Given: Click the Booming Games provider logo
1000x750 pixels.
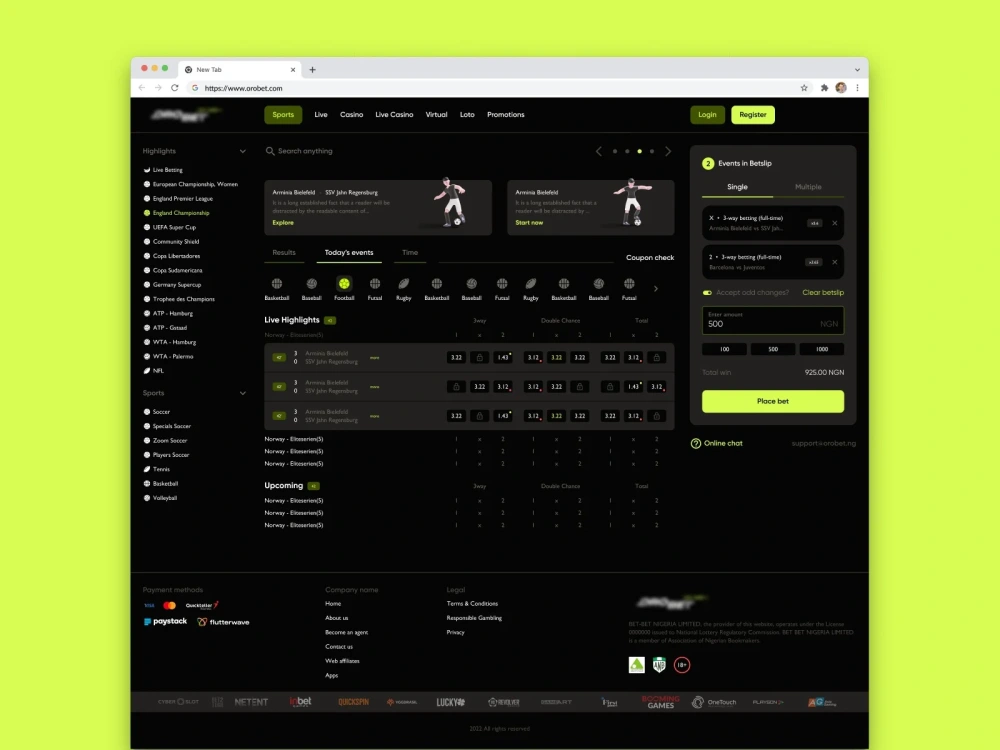Looking at the screenshot, I should [x=660, y=702].
